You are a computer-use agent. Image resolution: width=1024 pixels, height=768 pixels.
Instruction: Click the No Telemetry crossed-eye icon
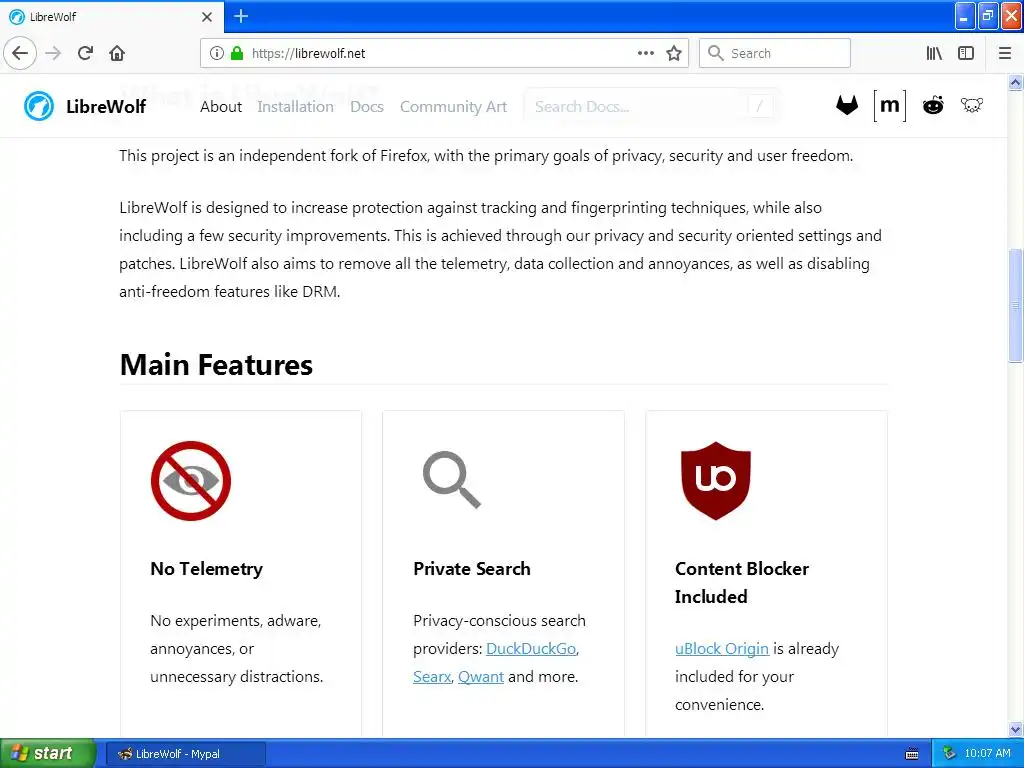coord(191,481)
